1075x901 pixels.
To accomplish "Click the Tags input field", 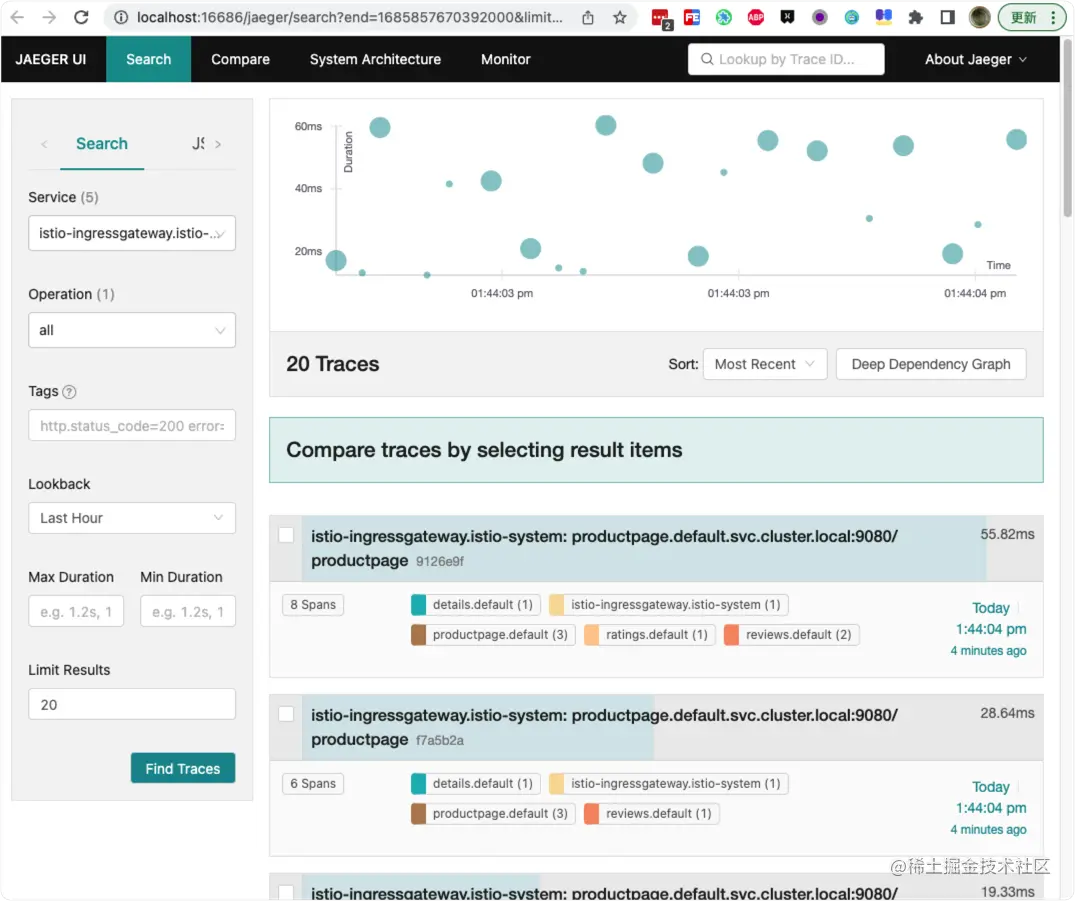I will [132, 425].
